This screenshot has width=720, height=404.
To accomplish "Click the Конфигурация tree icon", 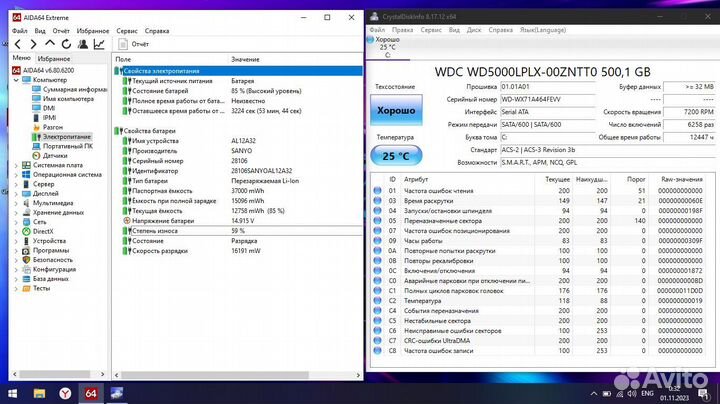I will pos(26,269).
